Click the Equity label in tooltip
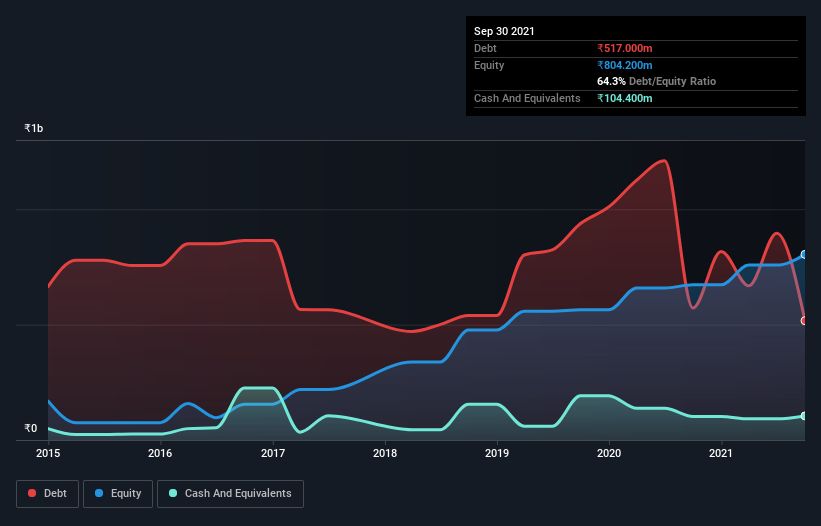Screen dimensions: 821x526 [x=489, y=65]
